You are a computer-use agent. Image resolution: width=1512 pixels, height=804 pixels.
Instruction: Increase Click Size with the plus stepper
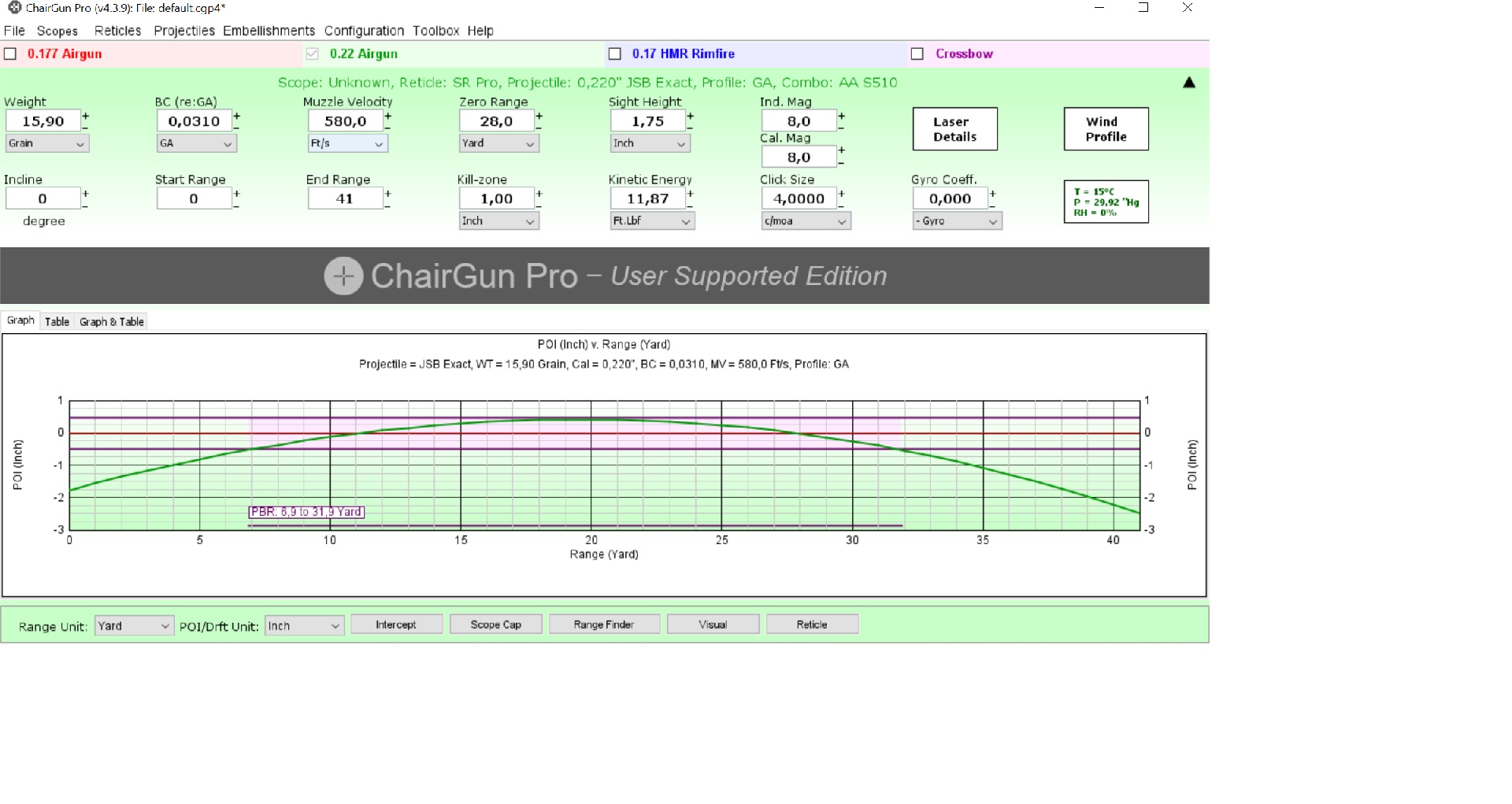click(841, 194)
